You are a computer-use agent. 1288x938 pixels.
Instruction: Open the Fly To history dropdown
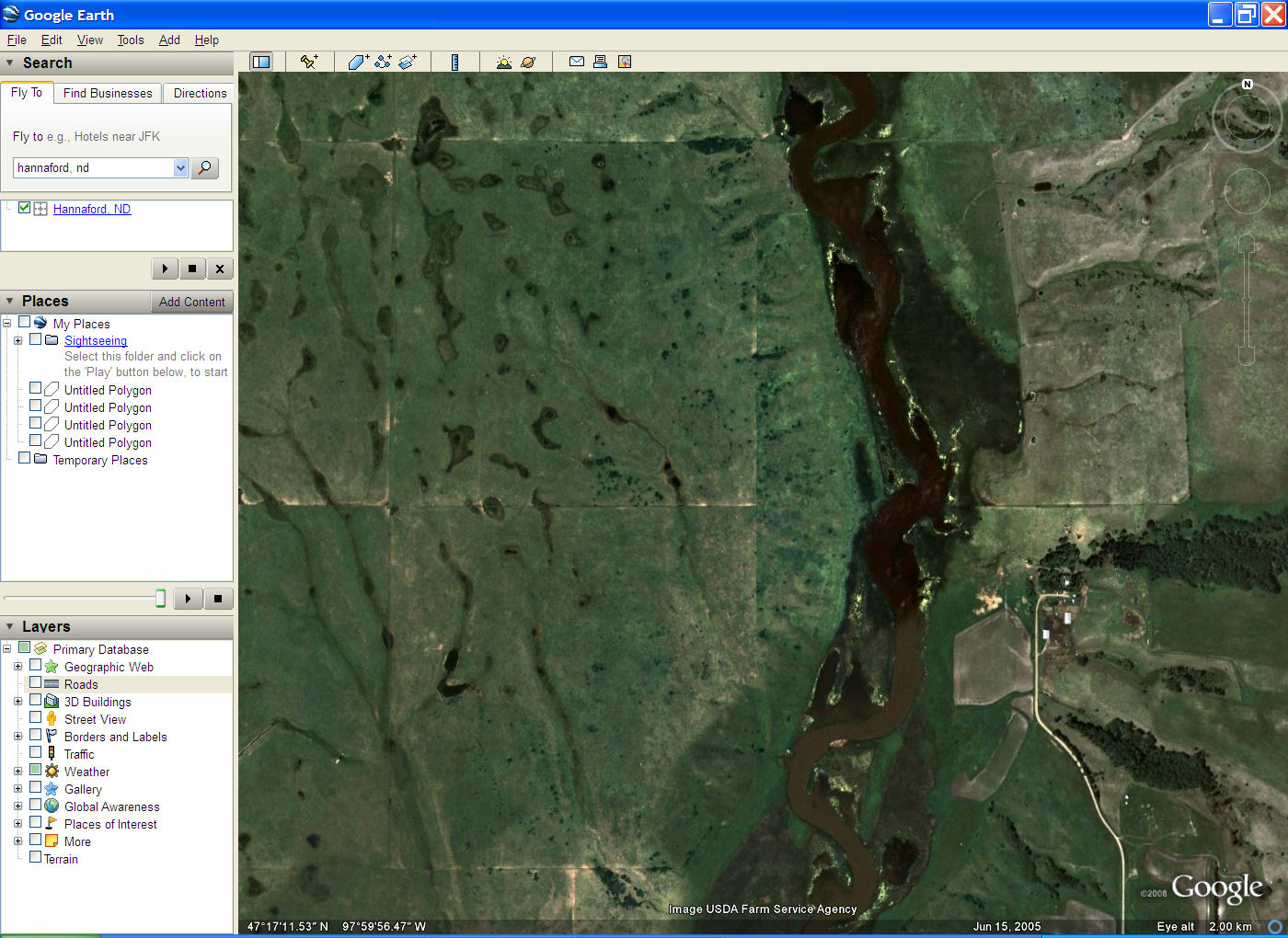click(180, 167)
